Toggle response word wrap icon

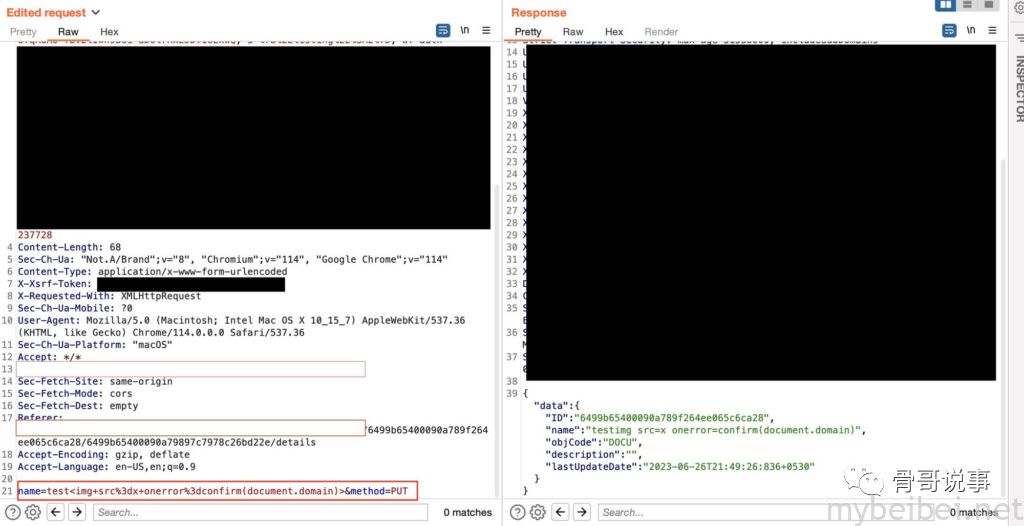(x=949, y=31)
